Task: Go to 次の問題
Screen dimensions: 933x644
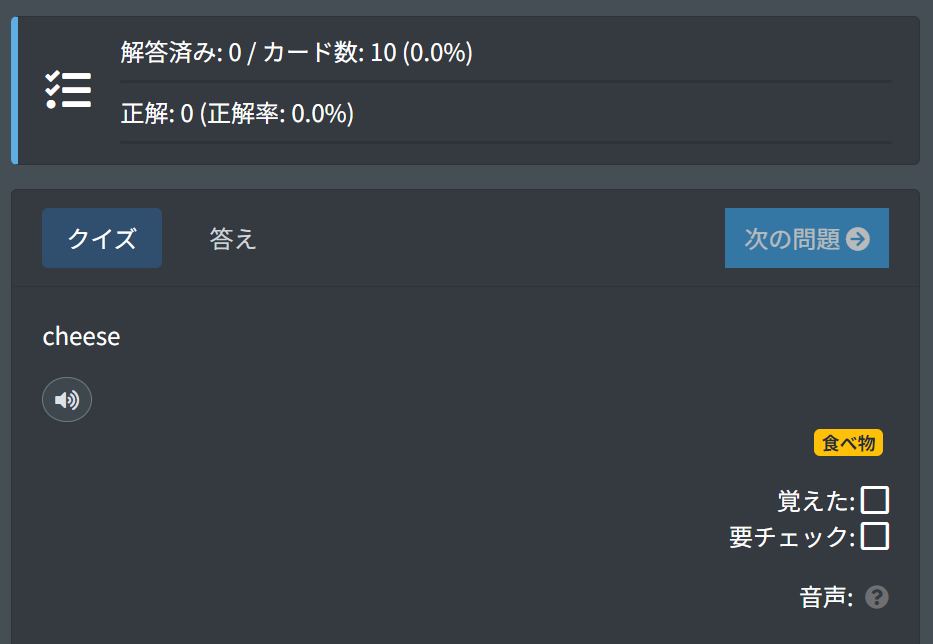Action: pos(806,238)
